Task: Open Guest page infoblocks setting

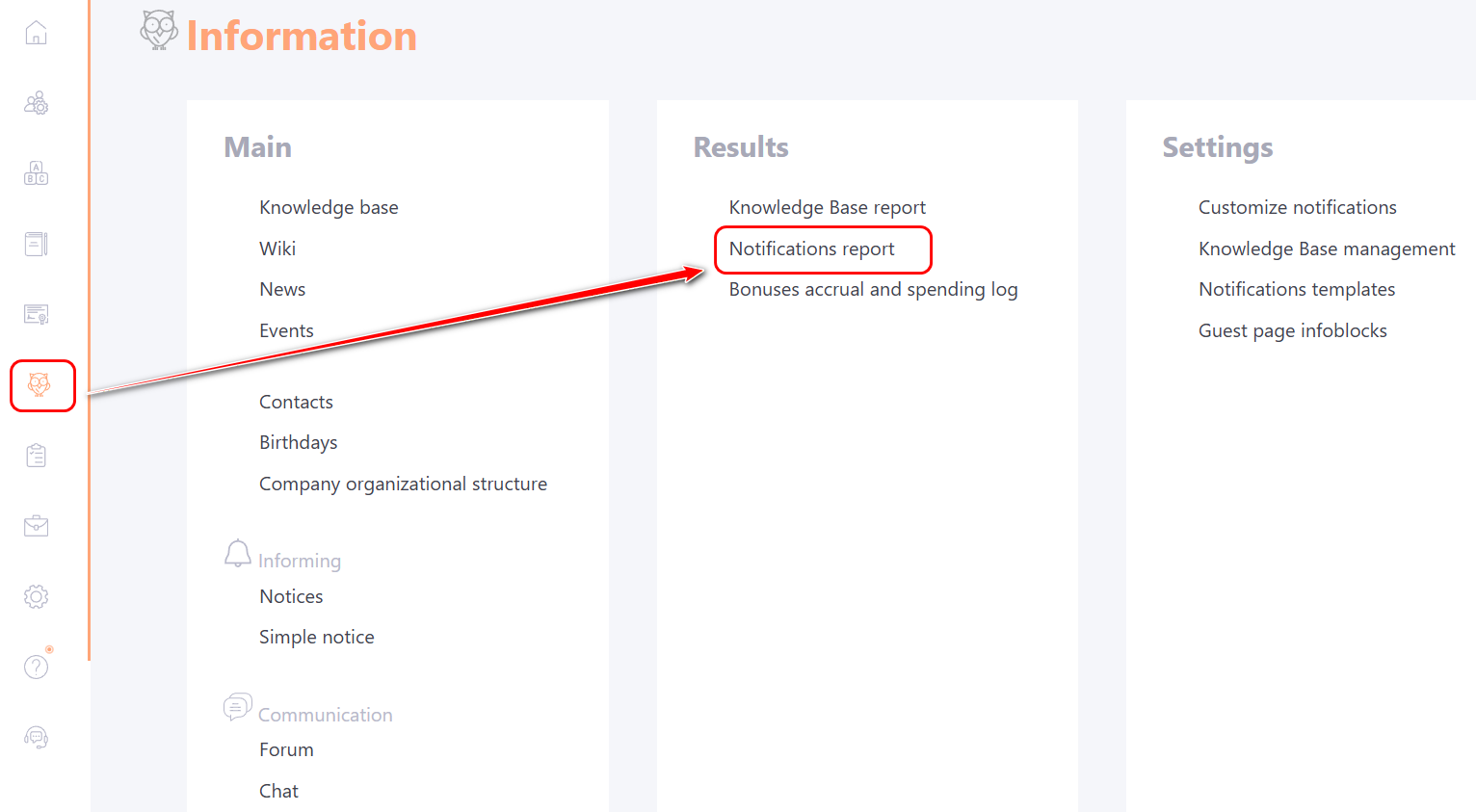Action: pos(1292,331)
